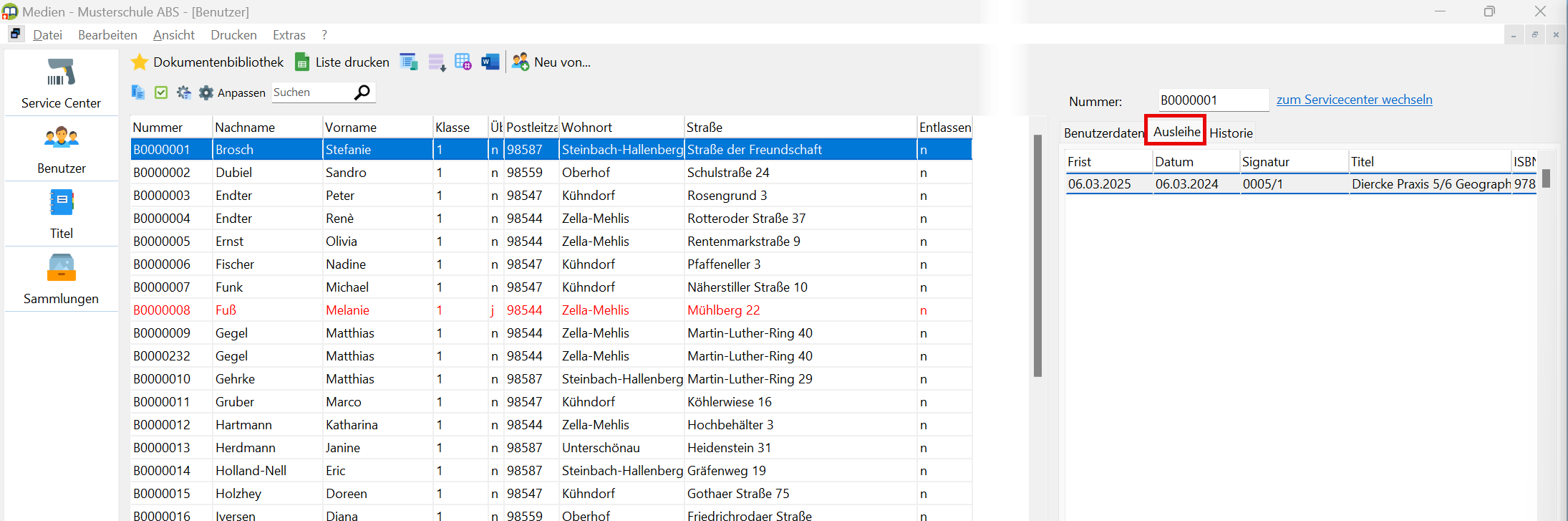
Task: Switch to the Benutzerdaten tab
Action: [1103, 133]
